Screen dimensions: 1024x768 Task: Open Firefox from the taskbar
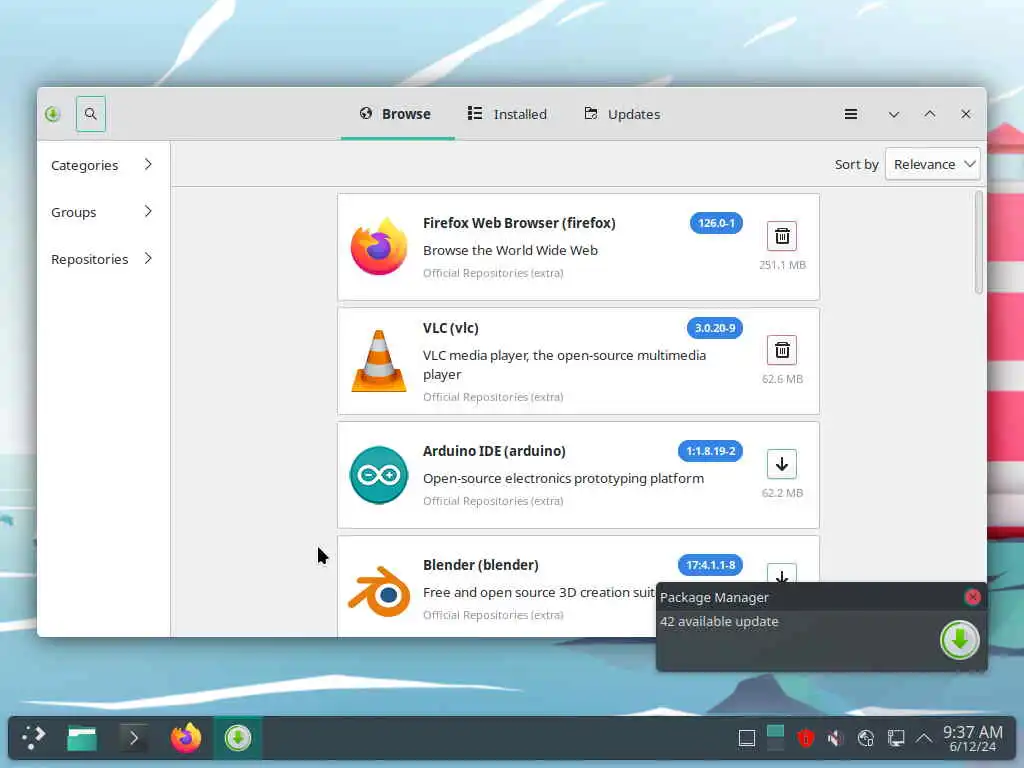click(185, 738)
